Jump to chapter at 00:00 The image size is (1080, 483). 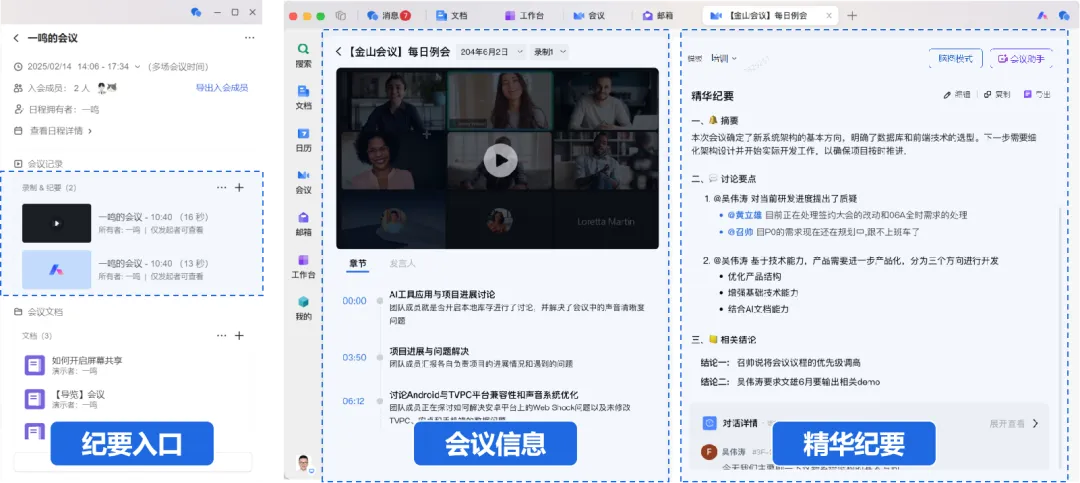pos(354,300)
